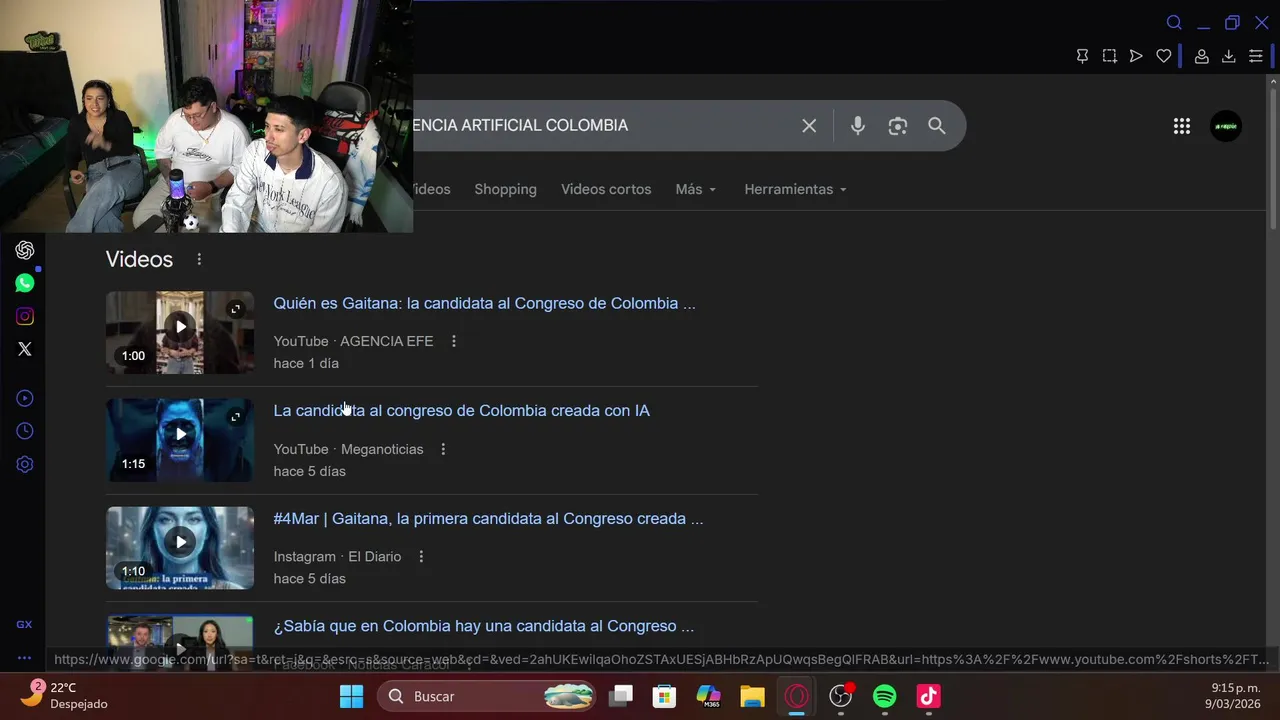
Task: Click 'Instagram · El Diario' source text
Action: [x=337, y=556]
